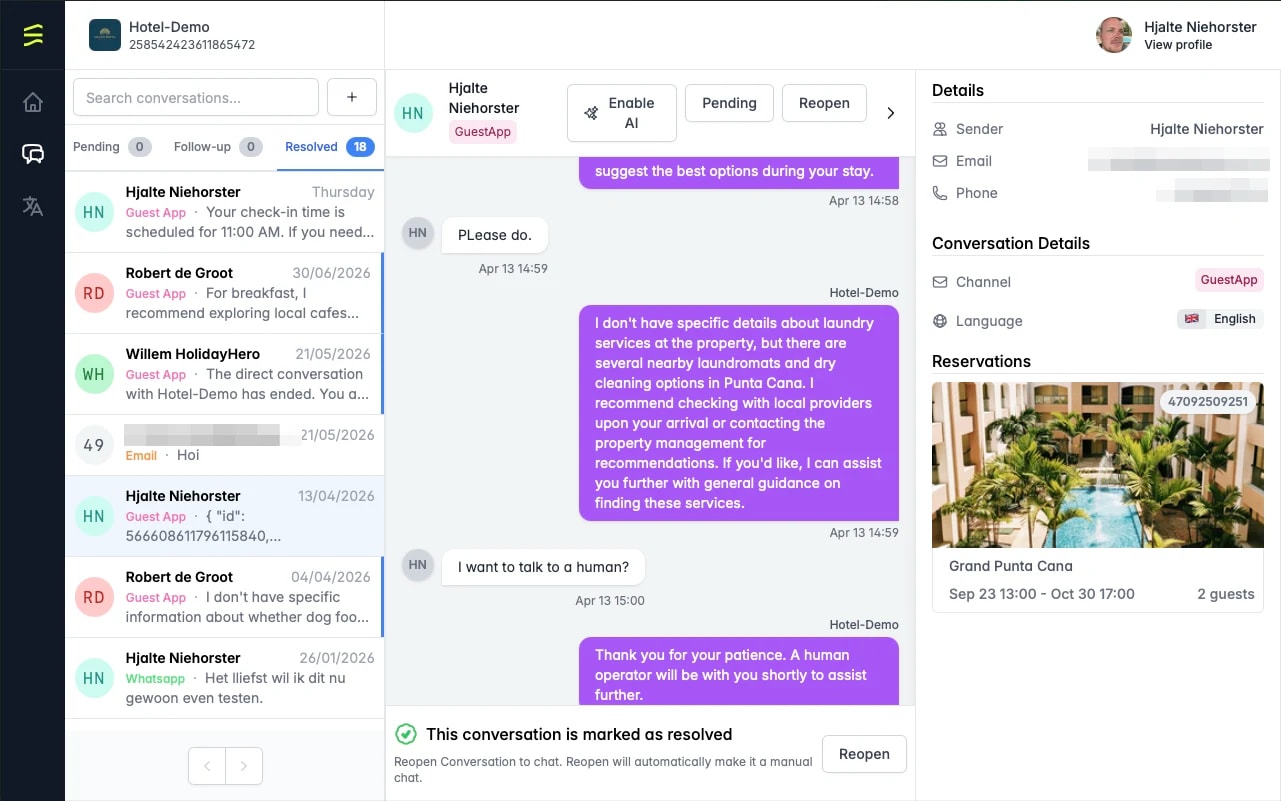Click the Phone icon in Details
The width and height of the screenshot is (1281, 801).
tap(940, 193)
